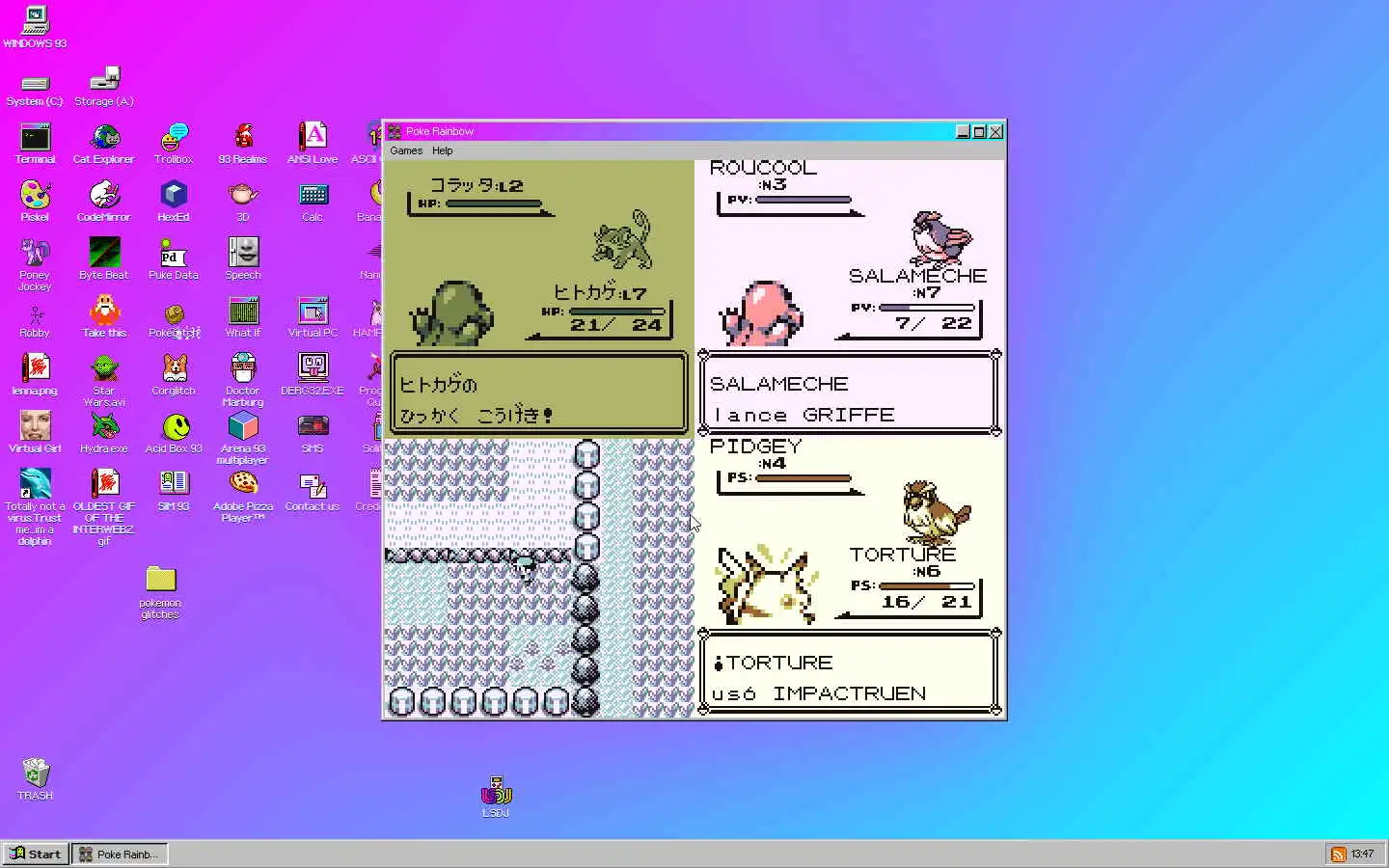Launch Arena 93 multiplayer icon
1389x868 pixels.
(x=243, y=439)
